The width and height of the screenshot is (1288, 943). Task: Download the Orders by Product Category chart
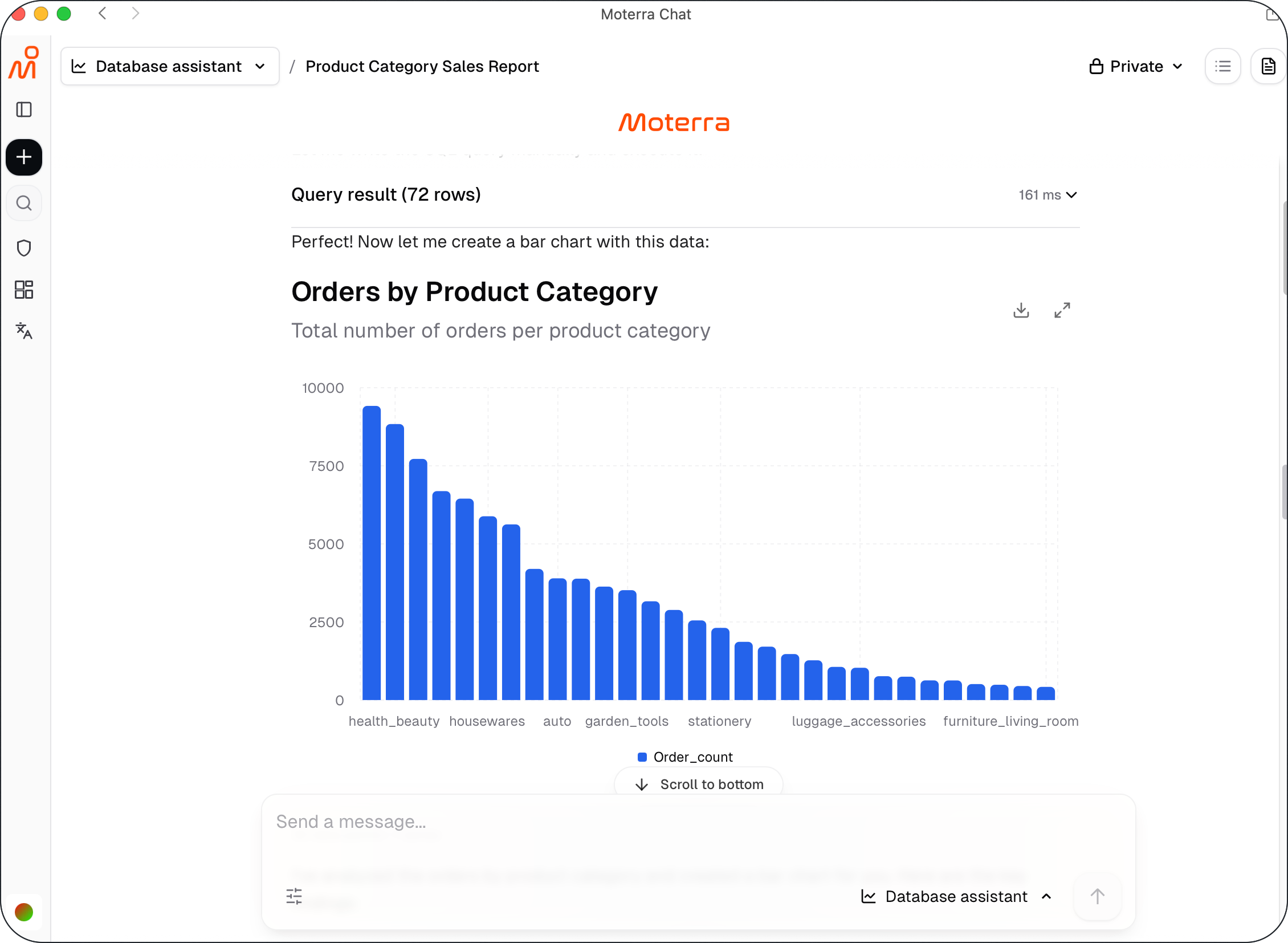tap(1021, 310)
